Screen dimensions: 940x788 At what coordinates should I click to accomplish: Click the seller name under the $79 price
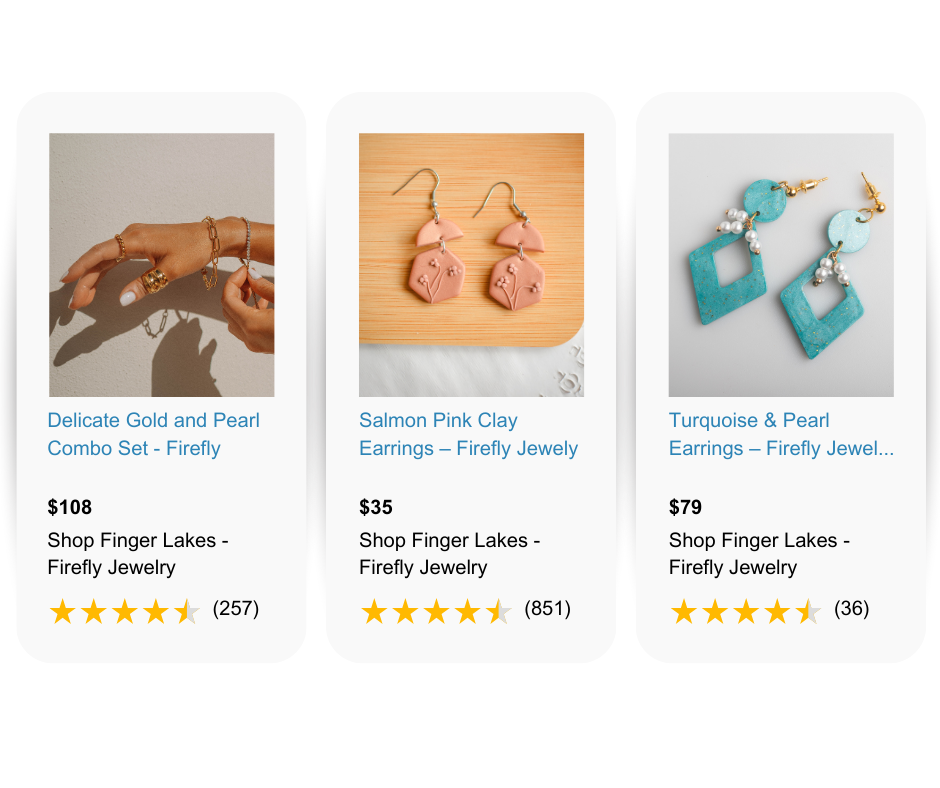(x=759, y=554)
